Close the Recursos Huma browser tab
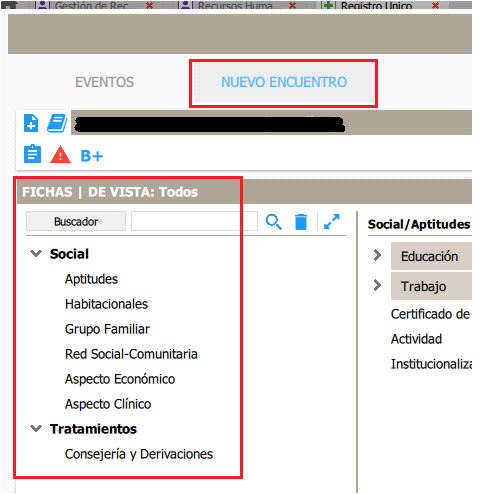 292,5
